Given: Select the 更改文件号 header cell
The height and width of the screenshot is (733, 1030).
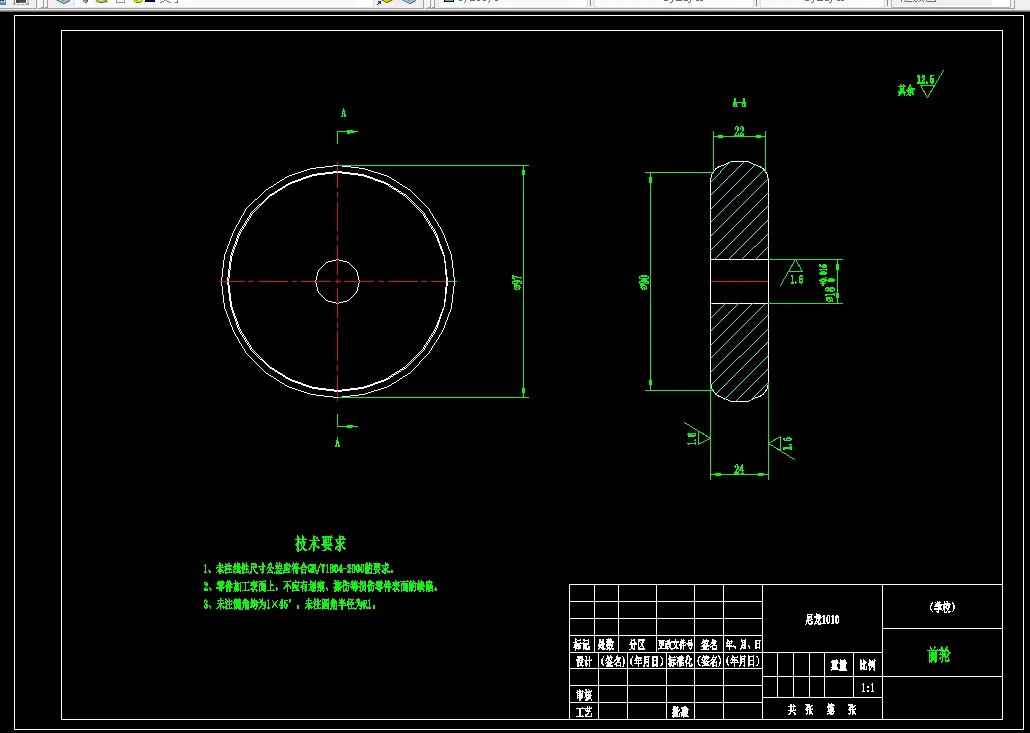Looking at the screenshot, I should tap(675, 644).
